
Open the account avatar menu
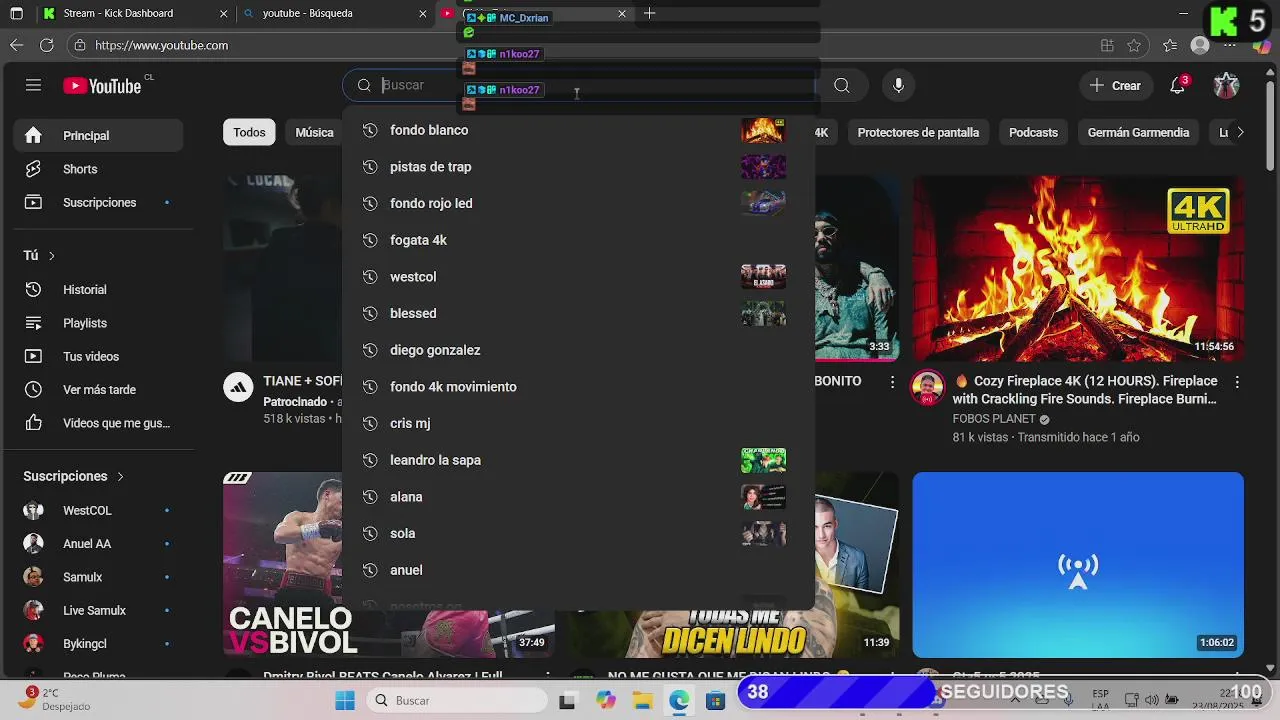click(x=1226, y=85)
